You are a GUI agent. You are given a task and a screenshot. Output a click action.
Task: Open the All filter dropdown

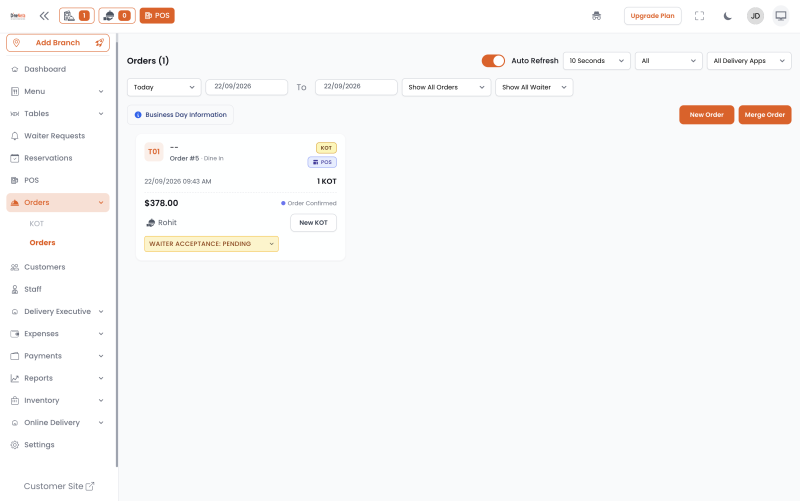pos(668,61)
